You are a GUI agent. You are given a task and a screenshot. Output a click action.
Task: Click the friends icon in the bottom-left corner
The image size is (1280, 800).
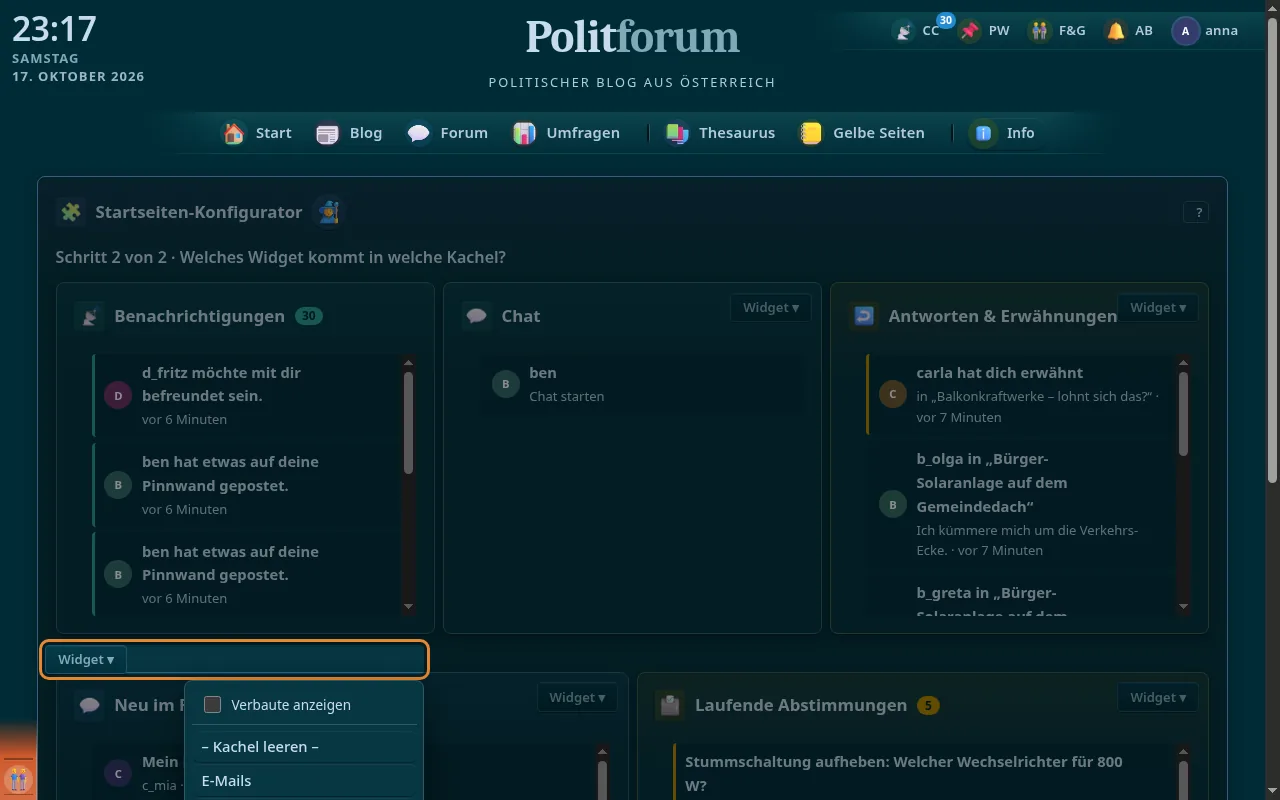17,778
